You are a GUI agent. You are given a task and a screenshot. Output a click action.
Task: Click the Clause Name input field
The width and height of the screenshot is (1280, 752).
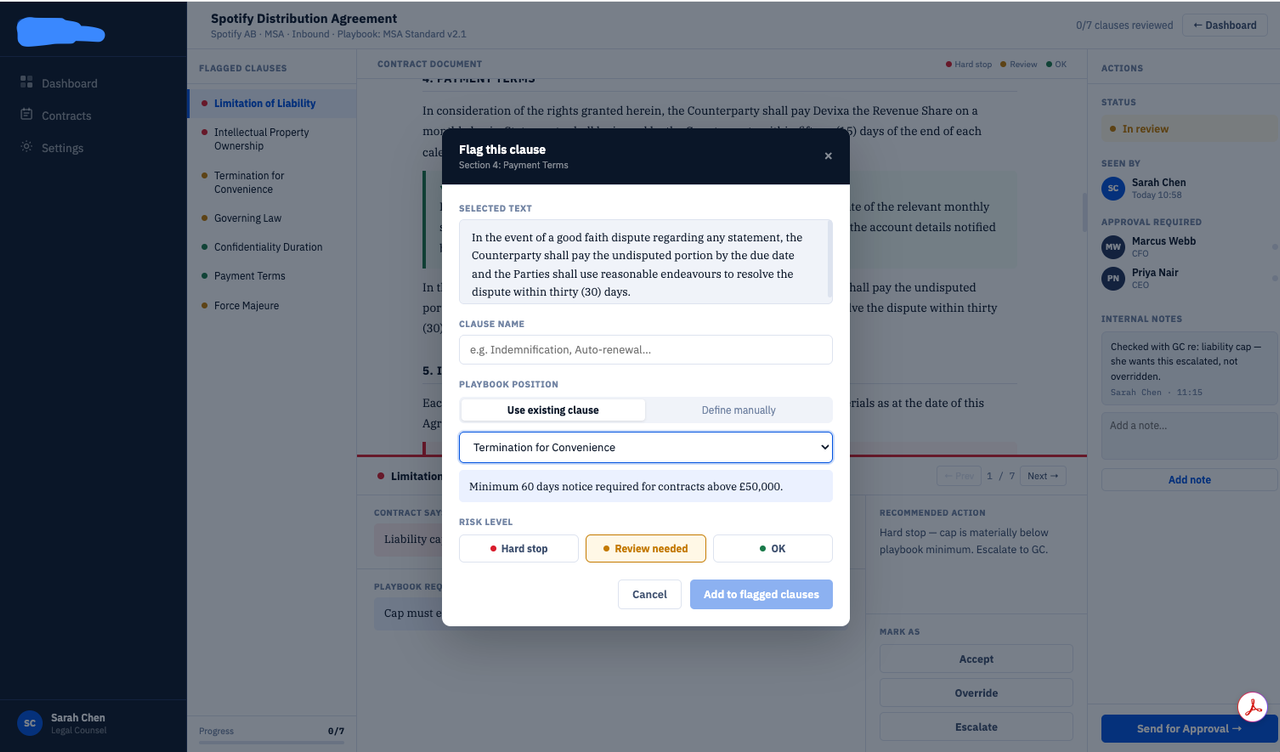tap(646, 350)
